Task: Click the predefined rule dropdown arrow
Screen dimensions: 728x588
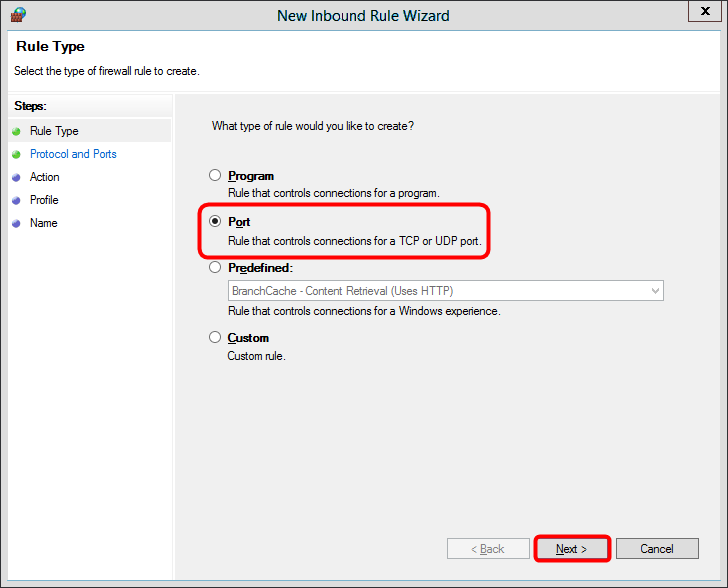Action: (655, 291)
